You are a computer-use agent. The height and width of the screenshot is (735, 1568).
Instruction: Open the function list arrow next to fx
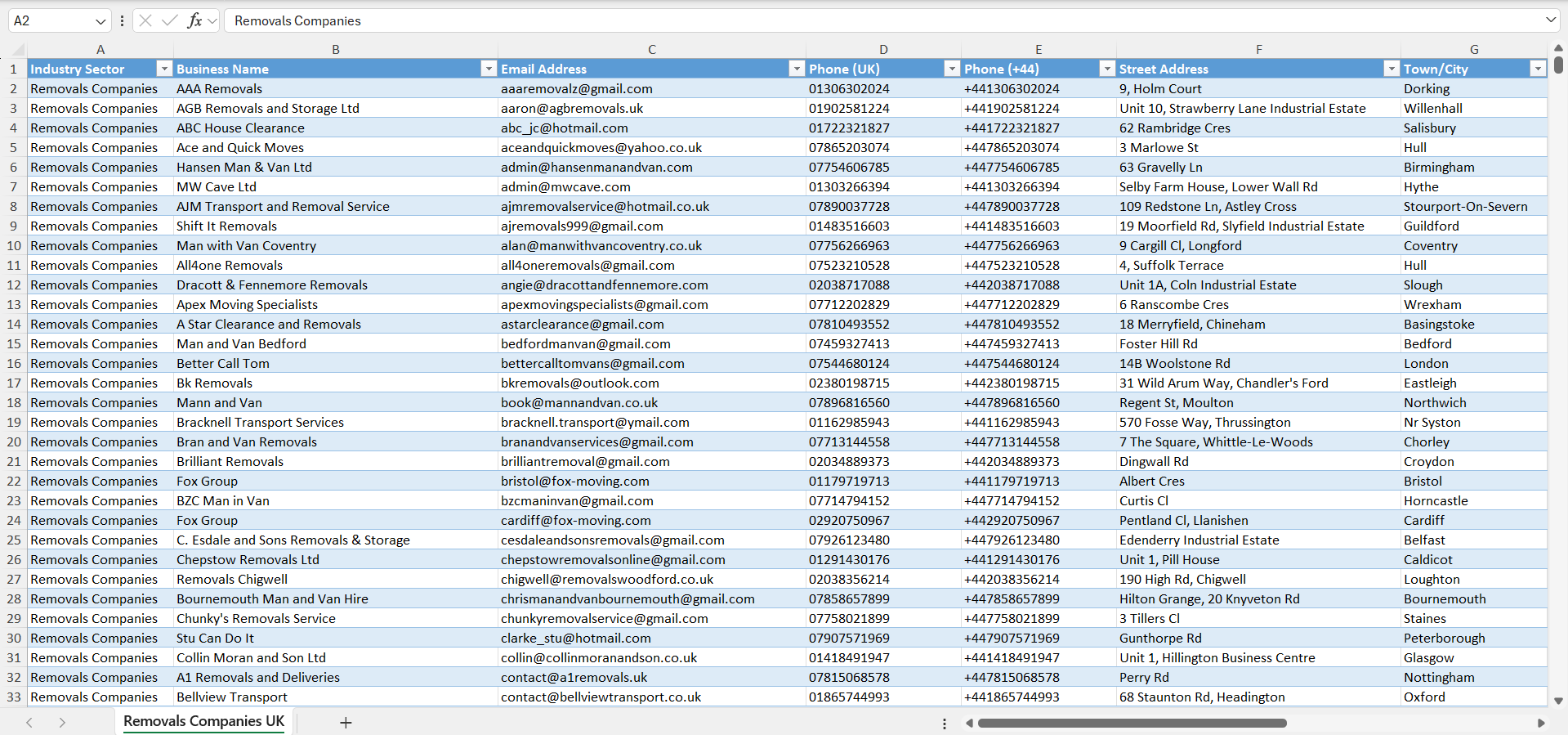click(x=212, y=21)
